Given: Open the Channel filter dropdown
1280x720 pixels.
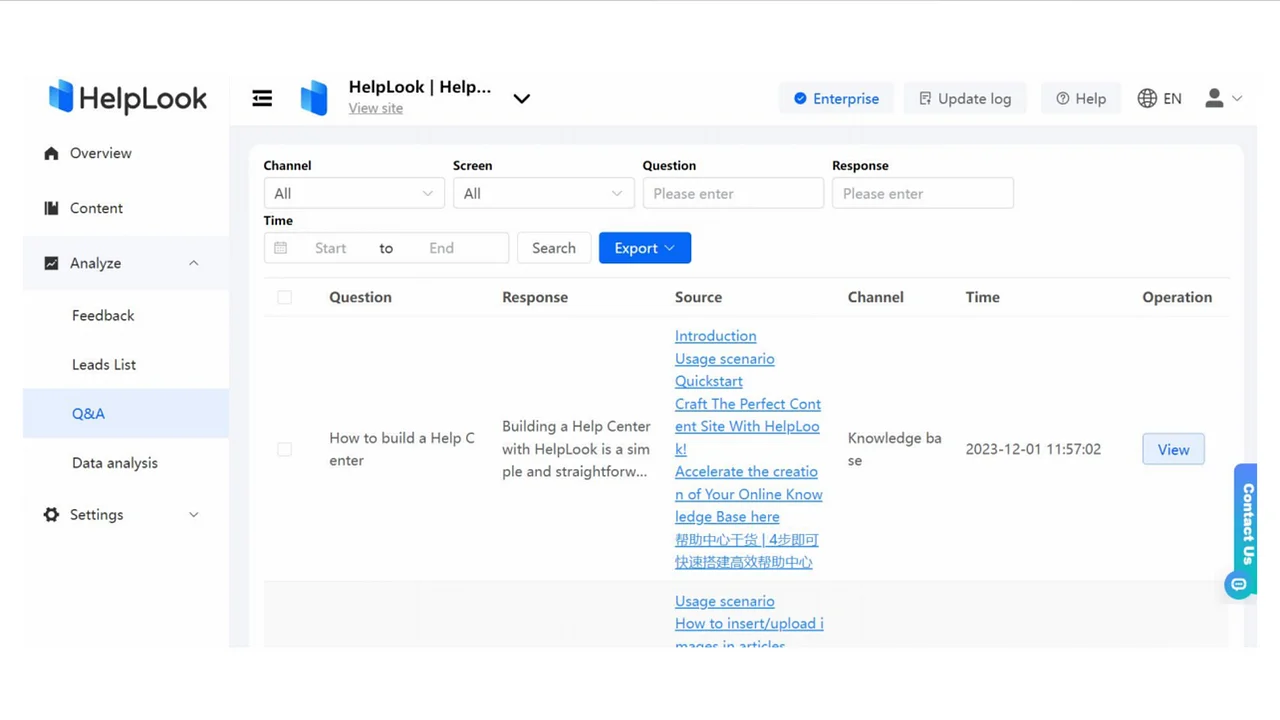Looking at the screenshot, I should pos(353,193).
